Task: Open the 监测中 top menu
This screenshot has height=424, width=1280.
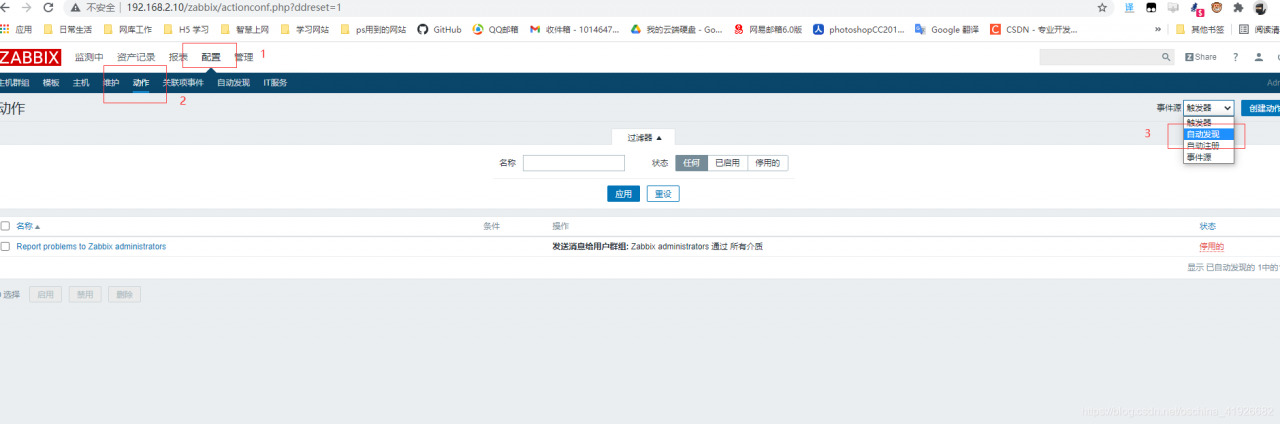Action: click(89, 57)
